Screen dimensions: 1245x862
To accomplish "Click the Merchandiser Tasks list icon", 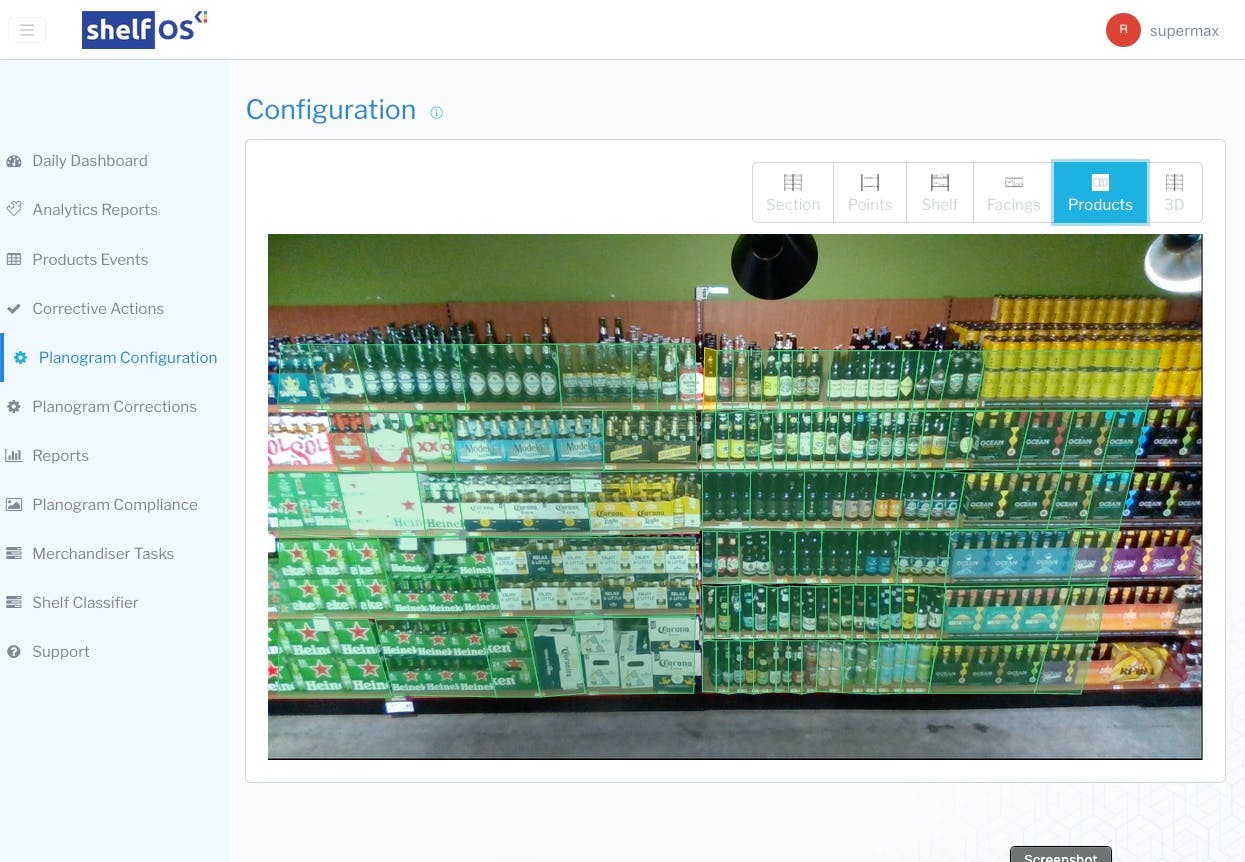I will tap(14, 554).
